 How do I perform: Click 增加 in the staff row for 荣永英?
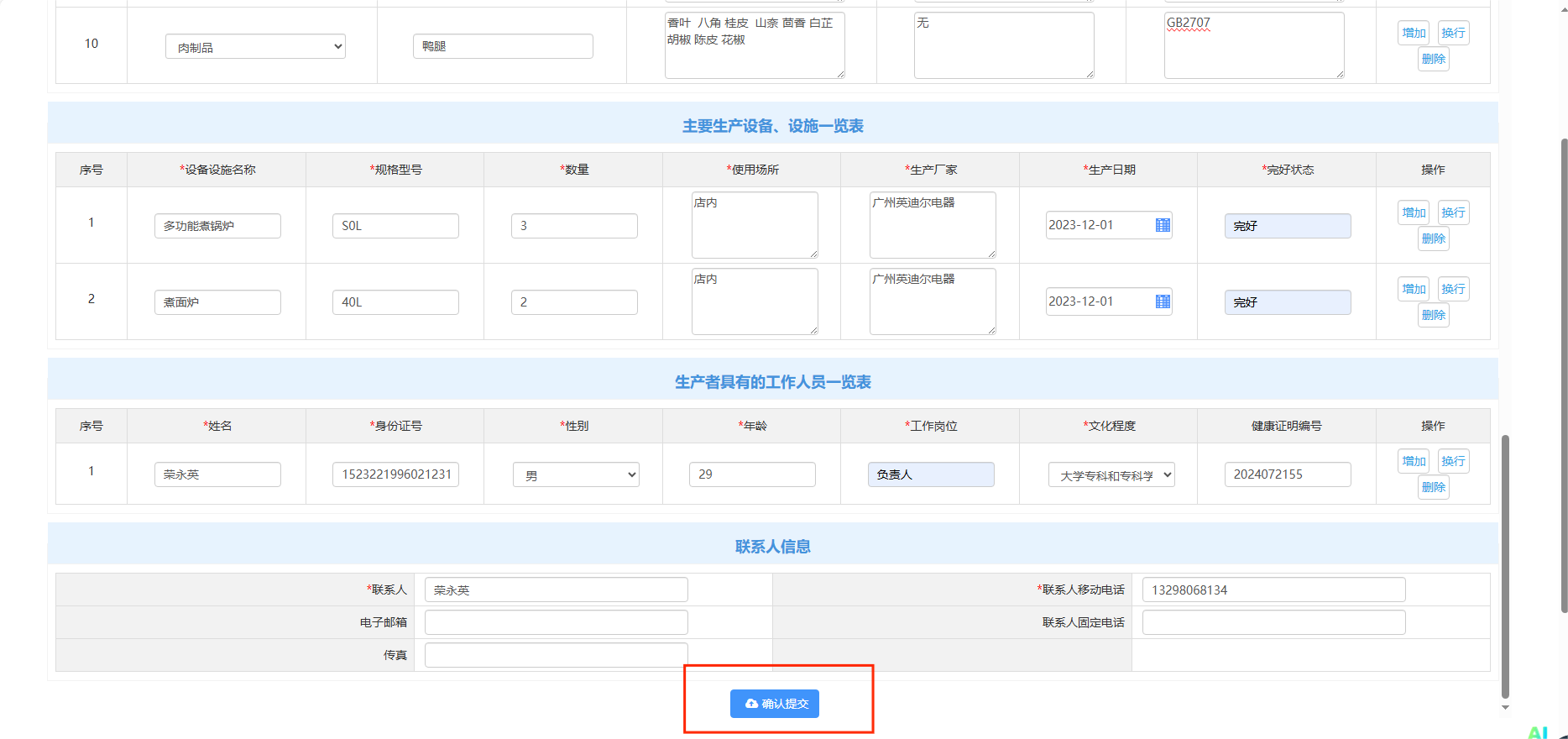click(x=1414, y=461)
